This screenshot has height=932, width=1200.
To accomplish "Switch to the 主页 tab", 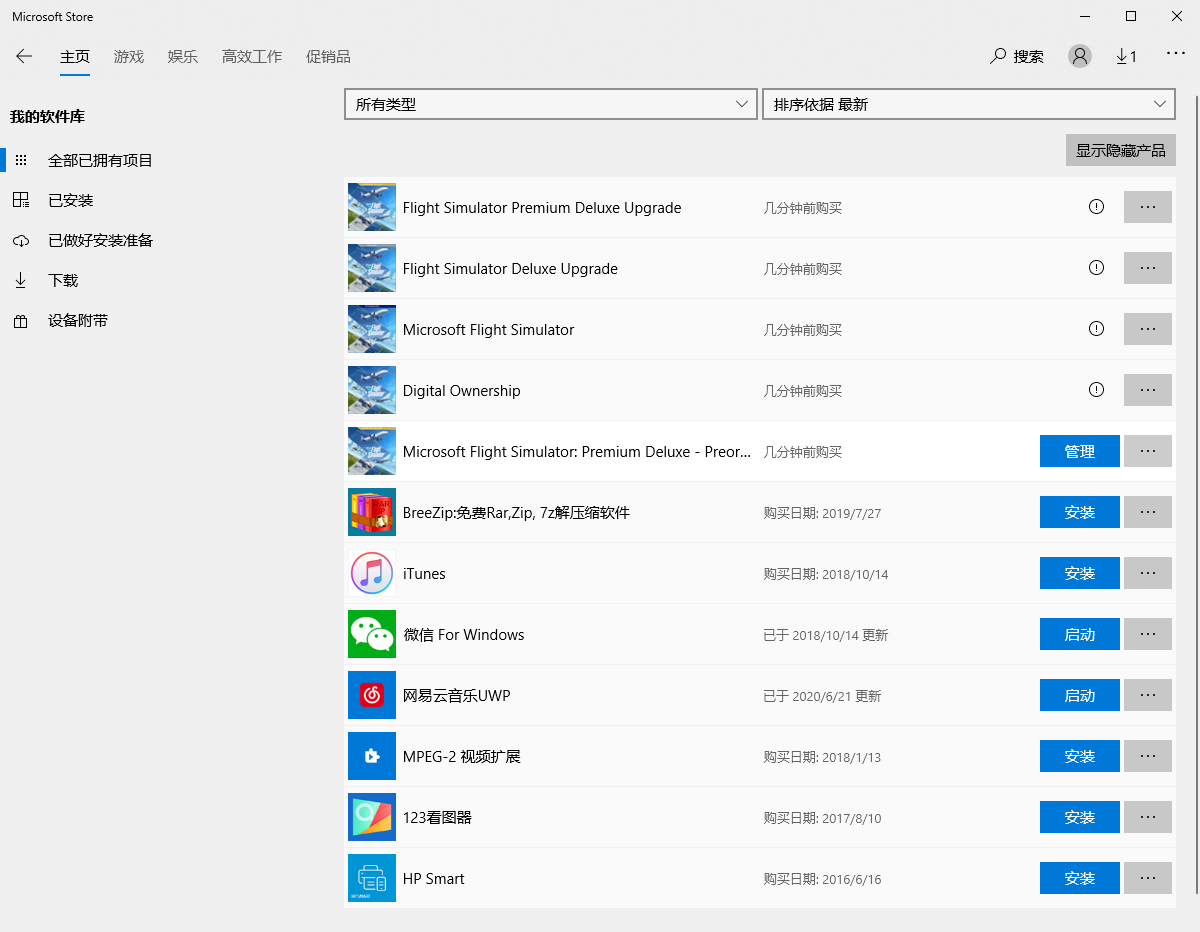I will click(x=75, y=57).
